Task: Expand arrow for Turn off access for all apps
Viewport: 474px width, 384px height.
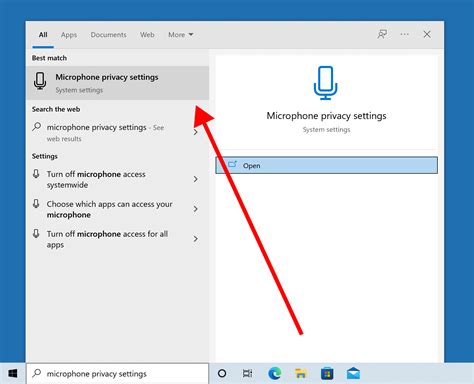Action: click(x=196, y=239)
